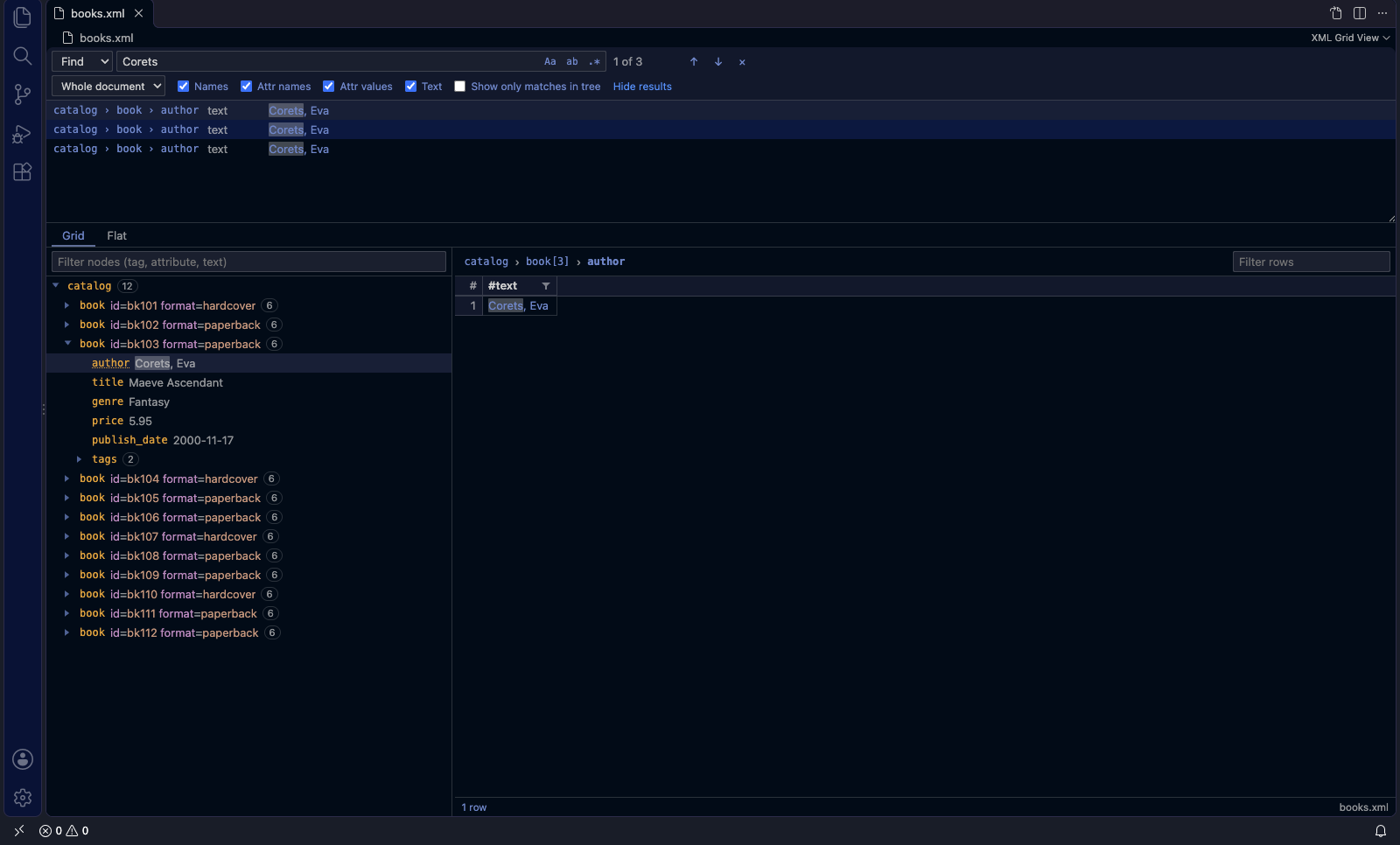Uncheck the Attr values checkbox
Screen dimensions: 1400x845
[328, 87]
